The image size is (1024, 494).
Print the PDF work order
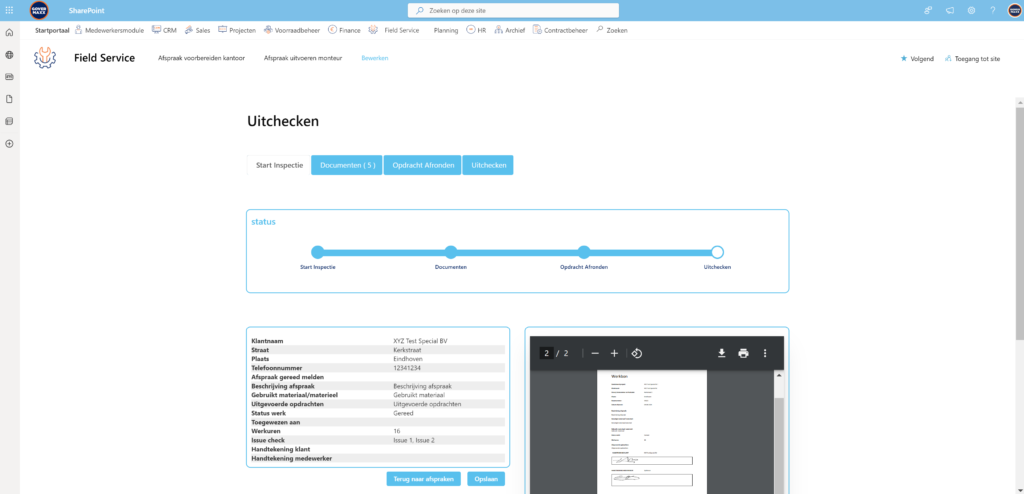click(743, 353)
